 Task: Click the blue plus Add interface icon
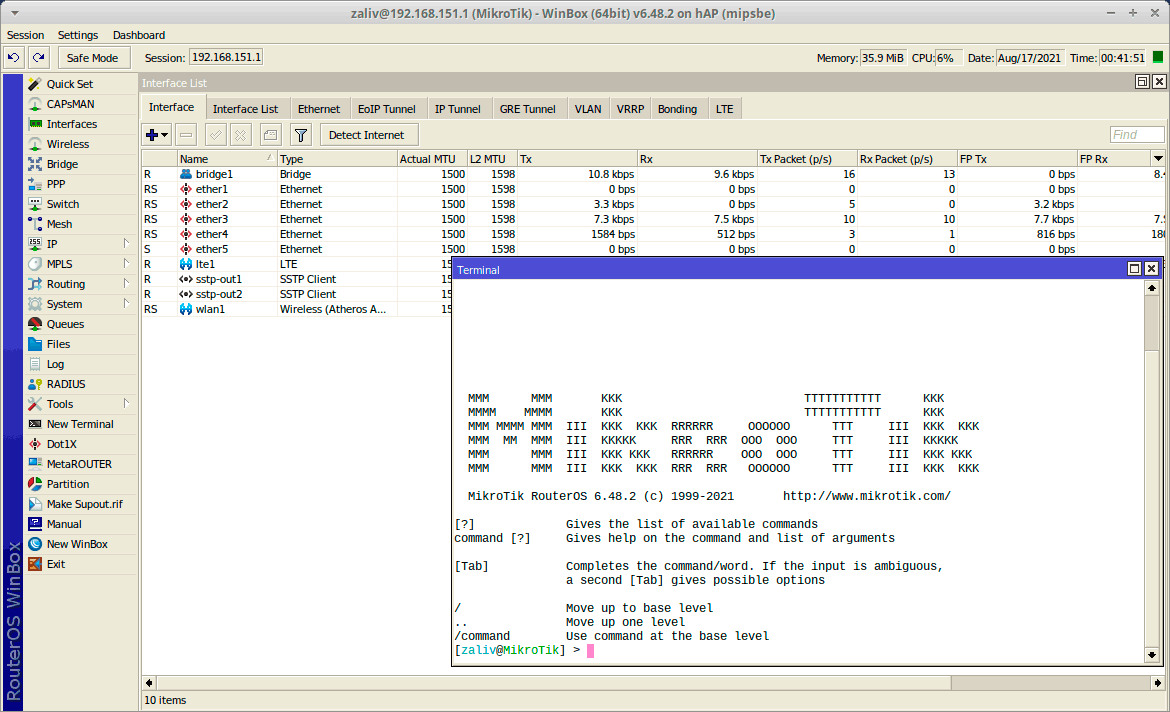coord(153,135)
